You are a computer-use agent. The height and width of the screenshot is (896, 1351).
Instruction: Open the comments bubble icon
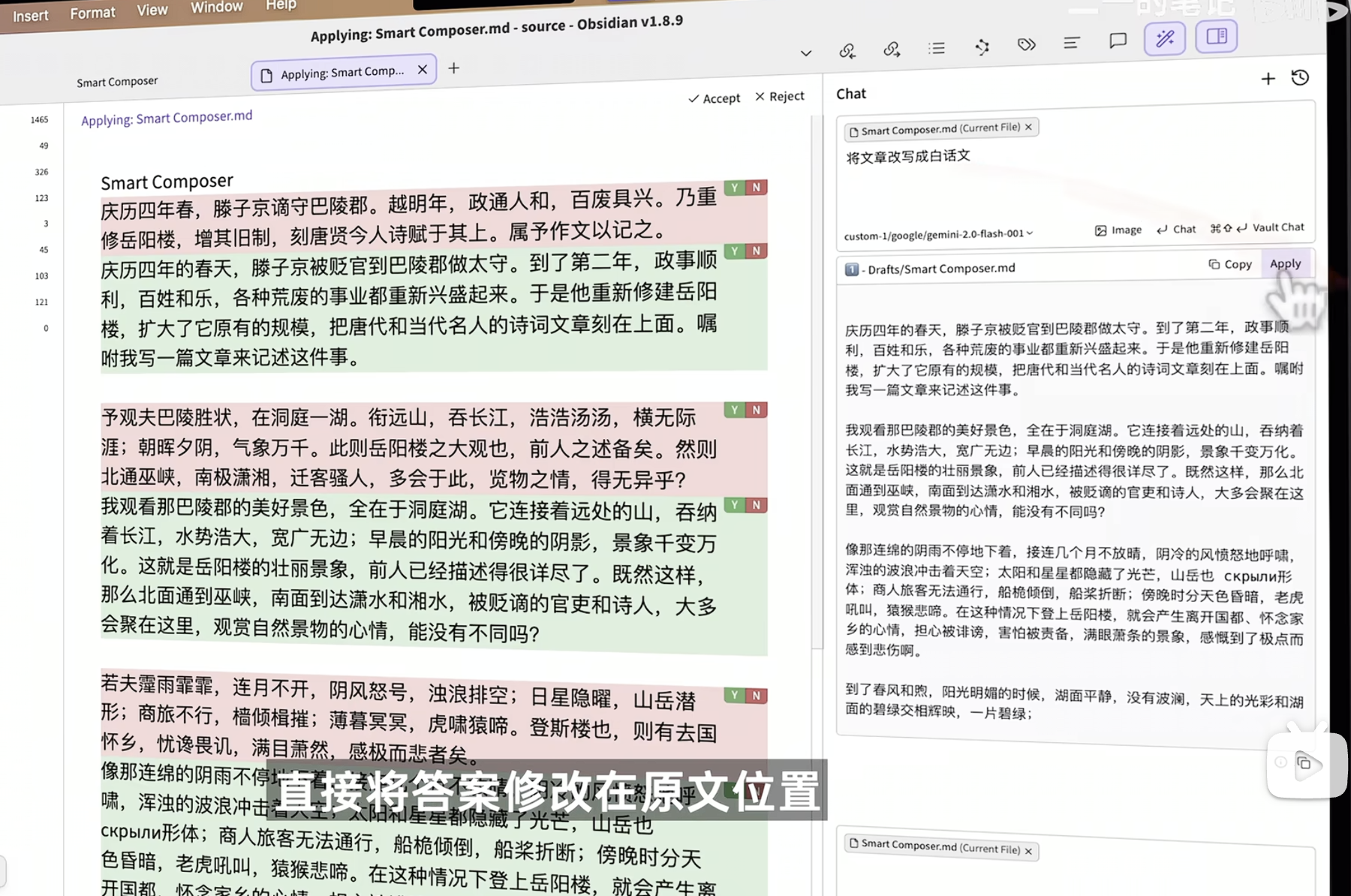pos(1118,42)
